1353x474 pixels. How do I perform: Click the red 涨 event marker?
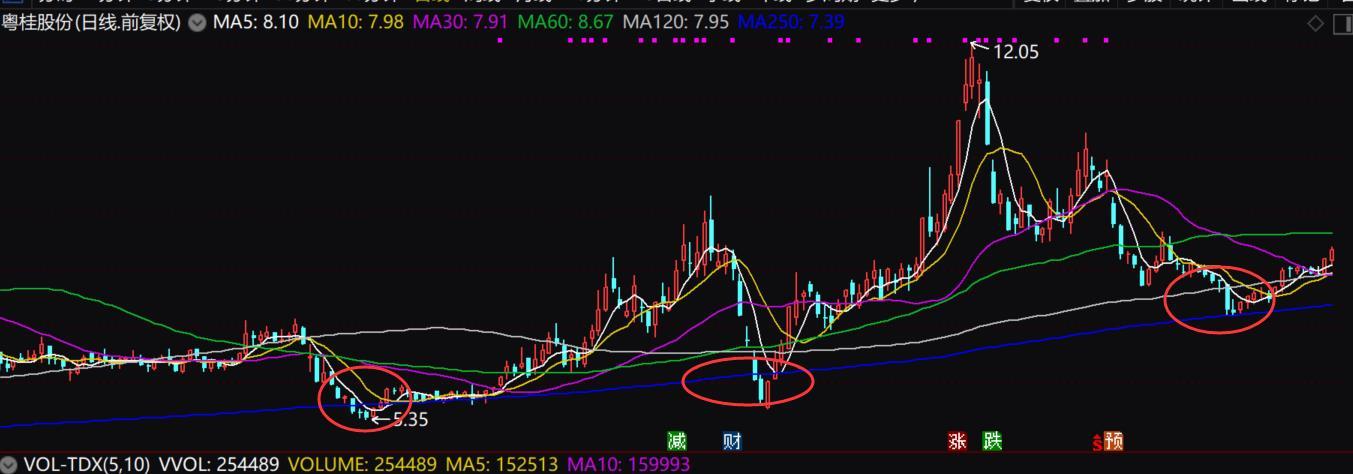(x=957, y=441)
